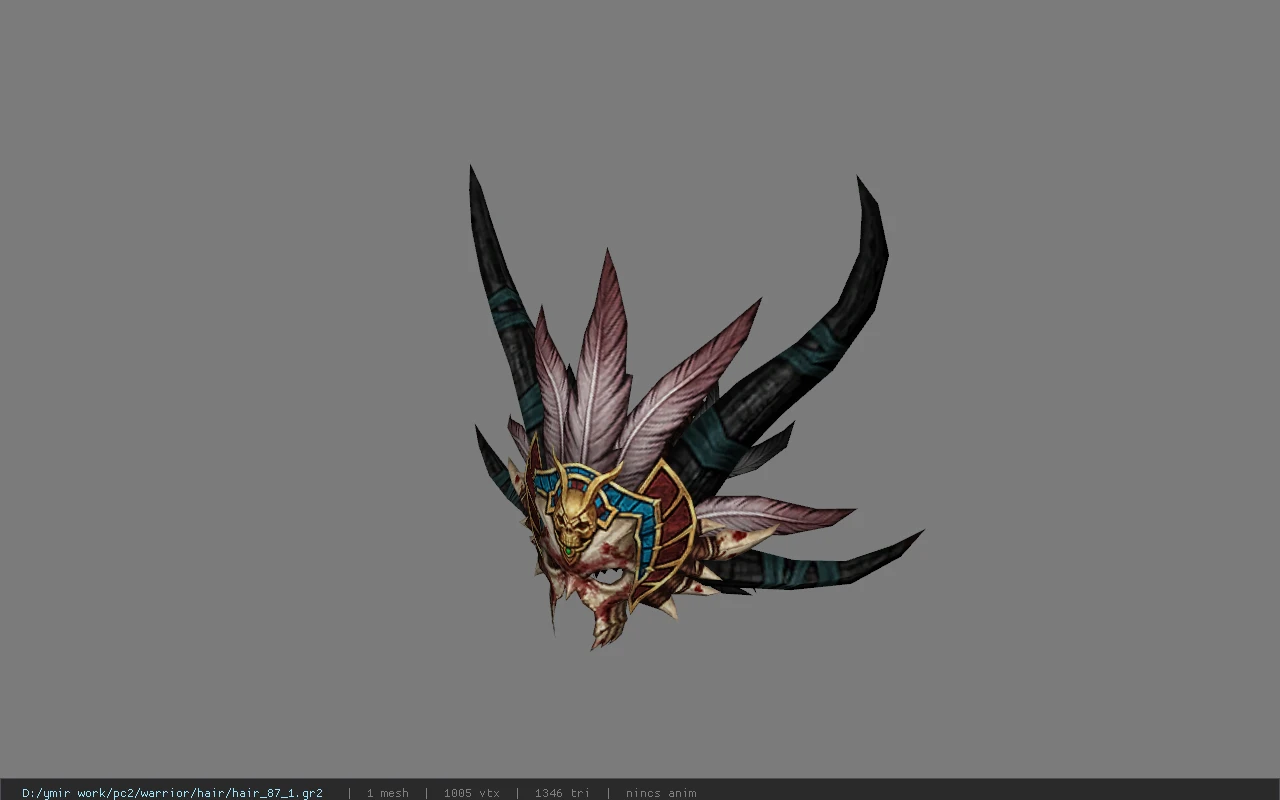Click the "1005 vtx" vertex count
This screenshot has height=800, width=1280.
coord(471,793)
